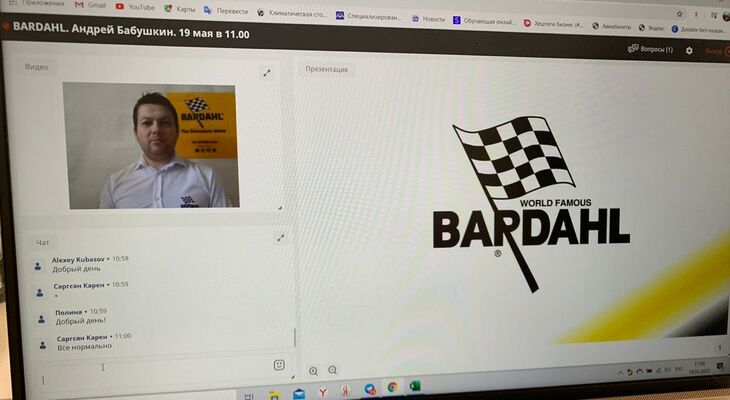The image size is (730, 400).
Task: Open the red Я Yandex taskbar icon
Action: pos(345,391)
